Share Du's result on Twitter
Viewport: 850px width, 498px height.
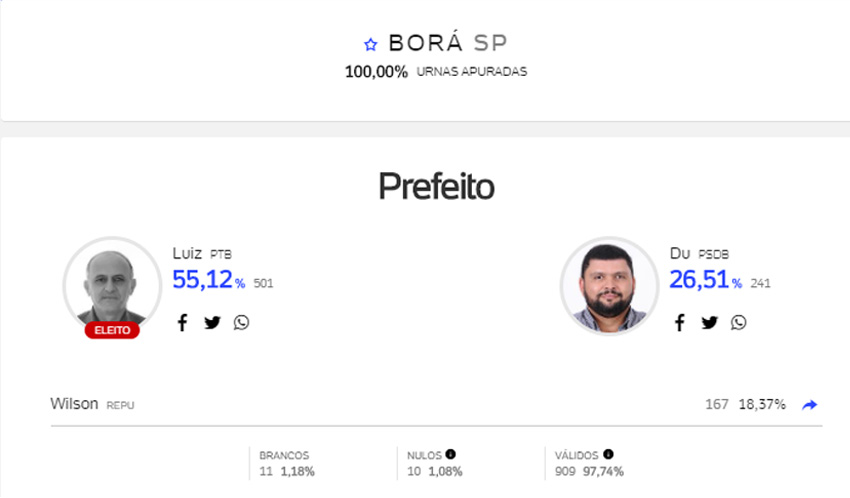pyautogui.click(x=709, y=322)
